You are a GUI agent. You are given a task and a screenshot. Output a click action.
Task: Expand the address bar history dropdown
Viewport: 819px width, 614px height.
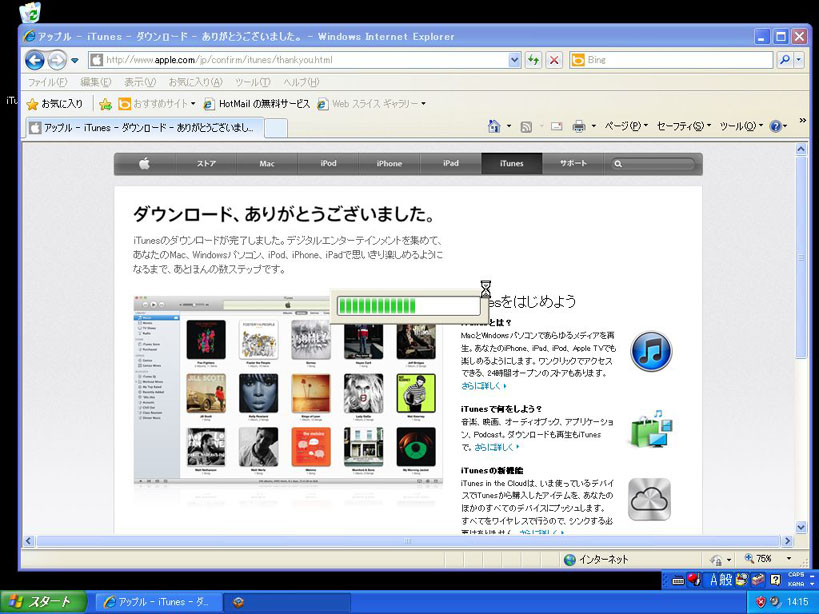click(x=514, y=60)
